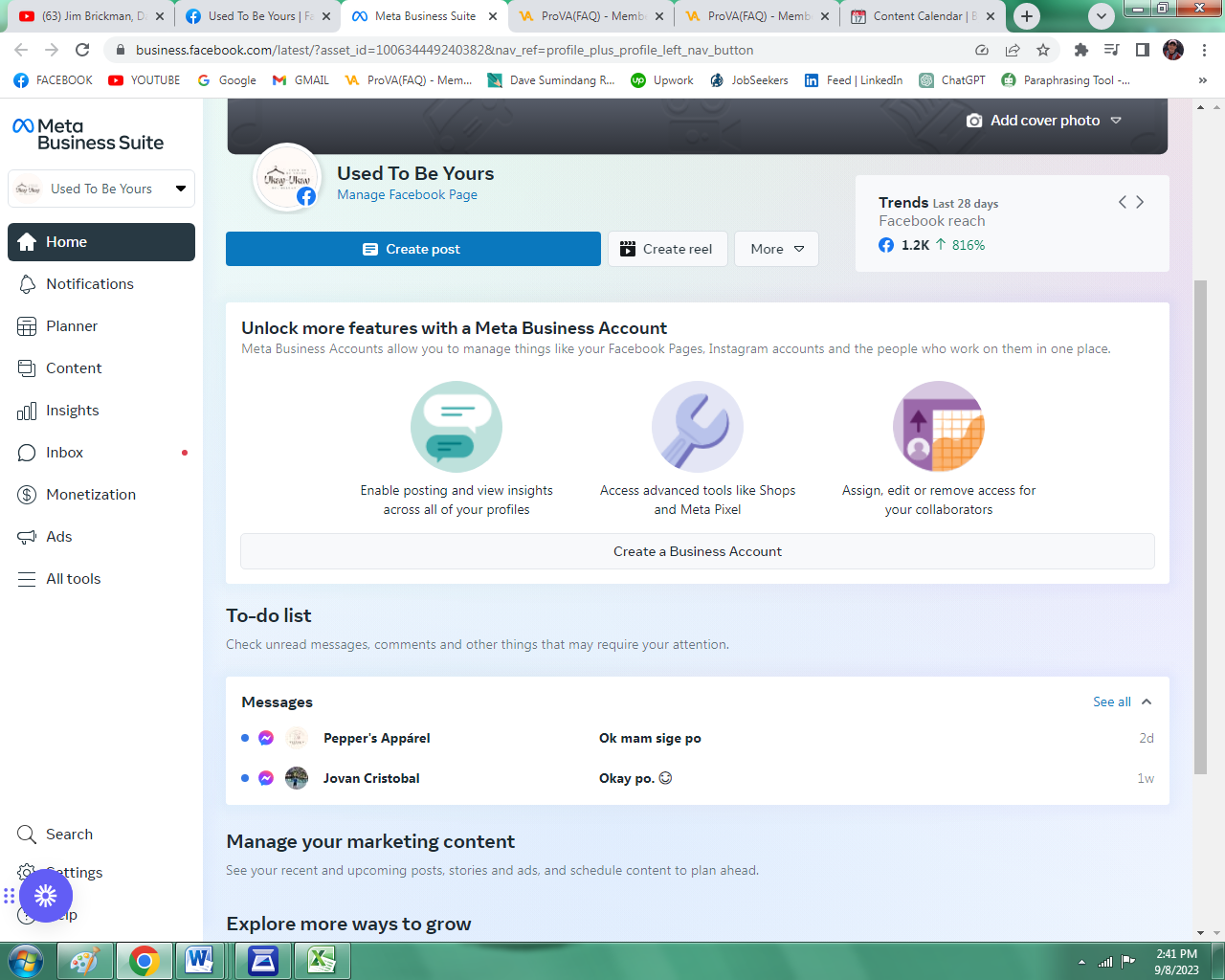Viewport: 1225px width, 980px height.
Task: Bookmark this page with the star icon
Action: (1043, 50)
